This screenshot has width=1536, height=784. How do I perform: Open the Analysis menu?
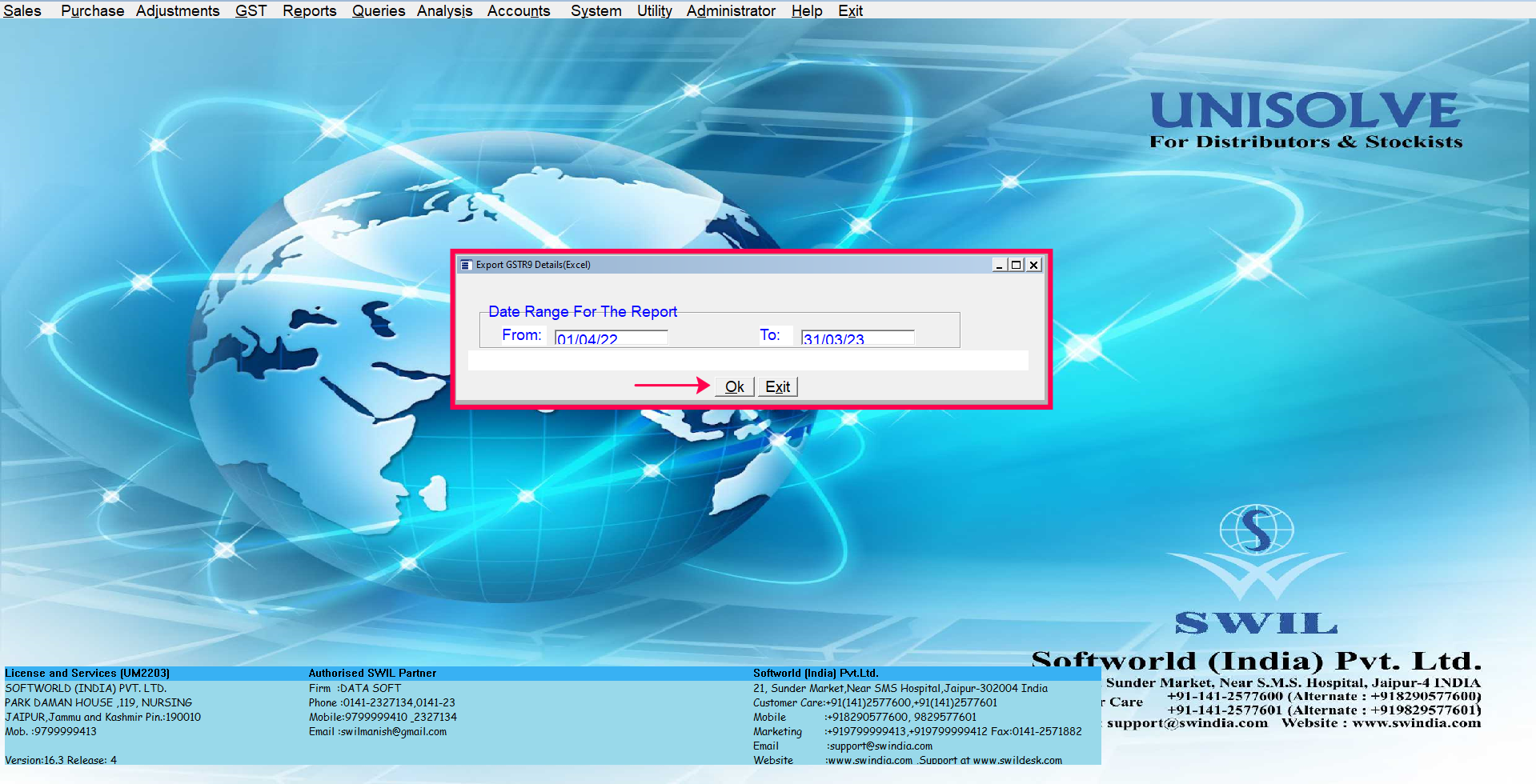pos(444,10)
